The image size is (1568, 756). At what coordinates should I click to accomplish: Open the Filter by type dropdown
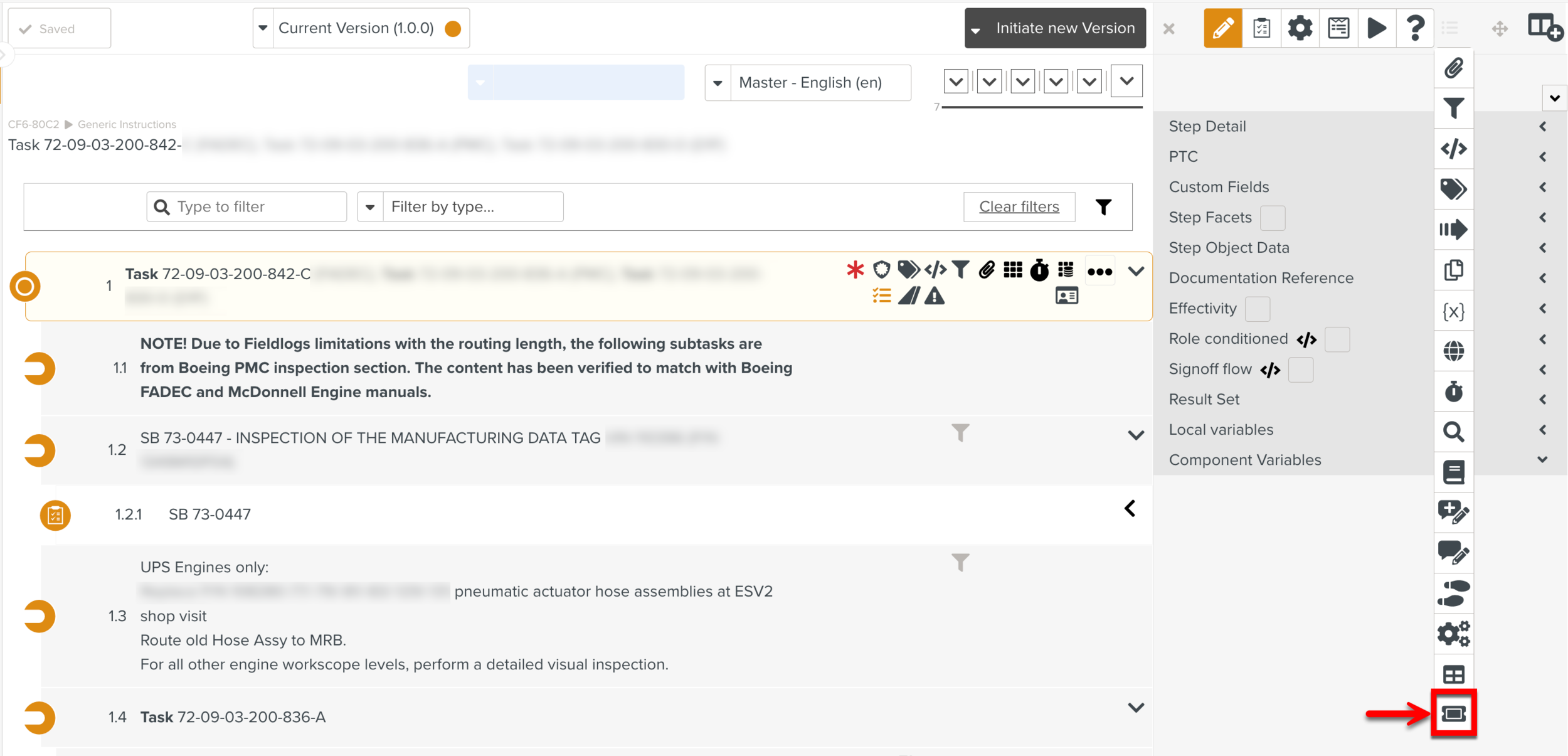pos(460,207)
